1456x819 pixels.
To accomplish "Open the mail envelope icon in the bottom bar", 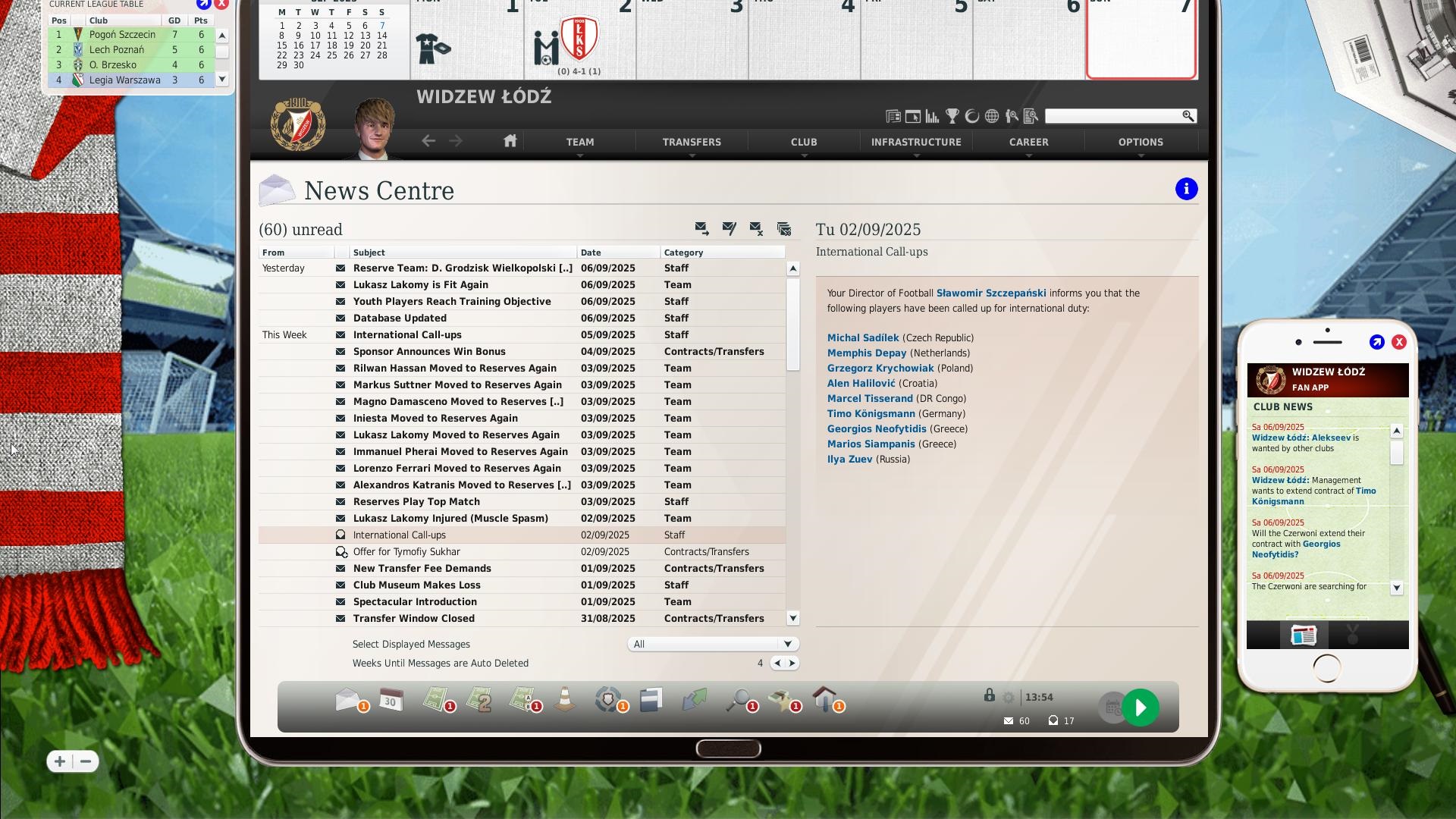I will pyautogui.click(x=350, y=700).
